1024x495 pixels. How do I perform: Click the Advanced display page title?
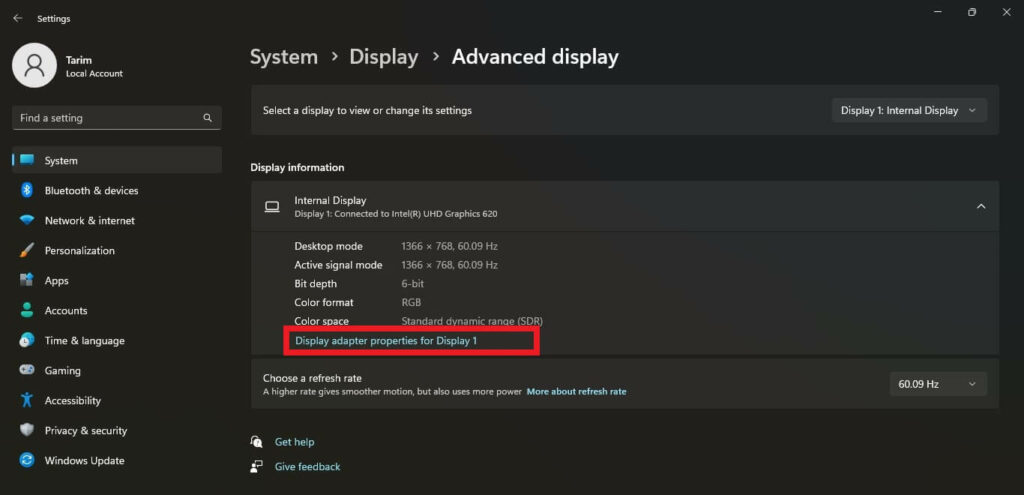[535, 57]
